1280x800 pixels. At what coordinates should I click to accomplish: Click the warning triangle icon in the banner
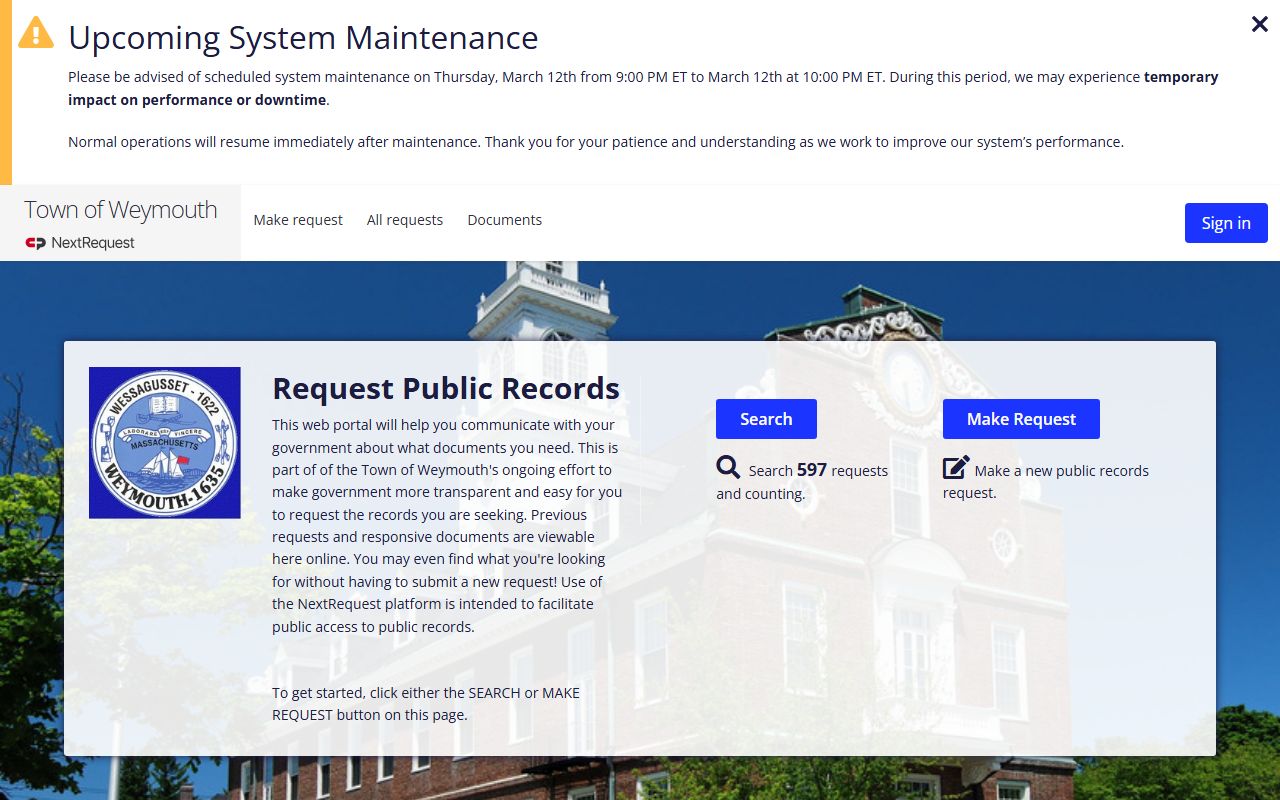point(36,32)
